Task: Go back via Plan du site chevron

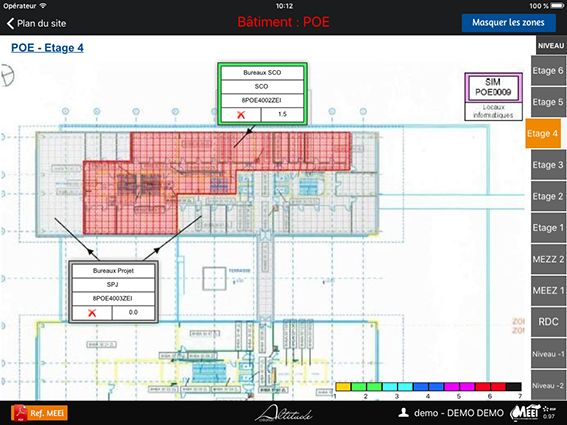Action: [x=10, y=24]
